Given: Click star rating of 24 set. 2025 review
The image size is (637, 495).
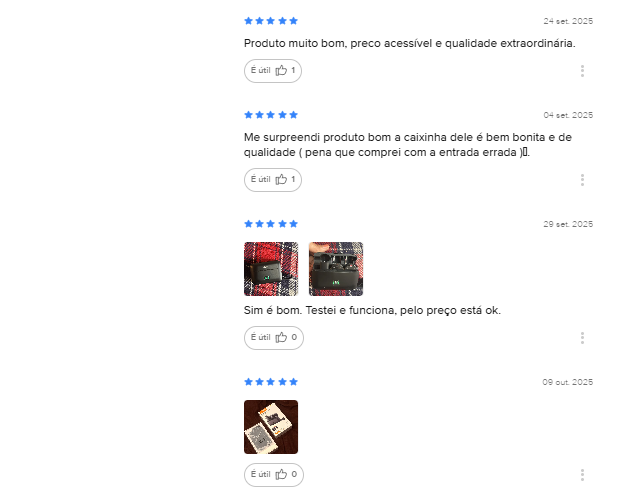Looking at the screenshot, I should click(x=271, y=21).
